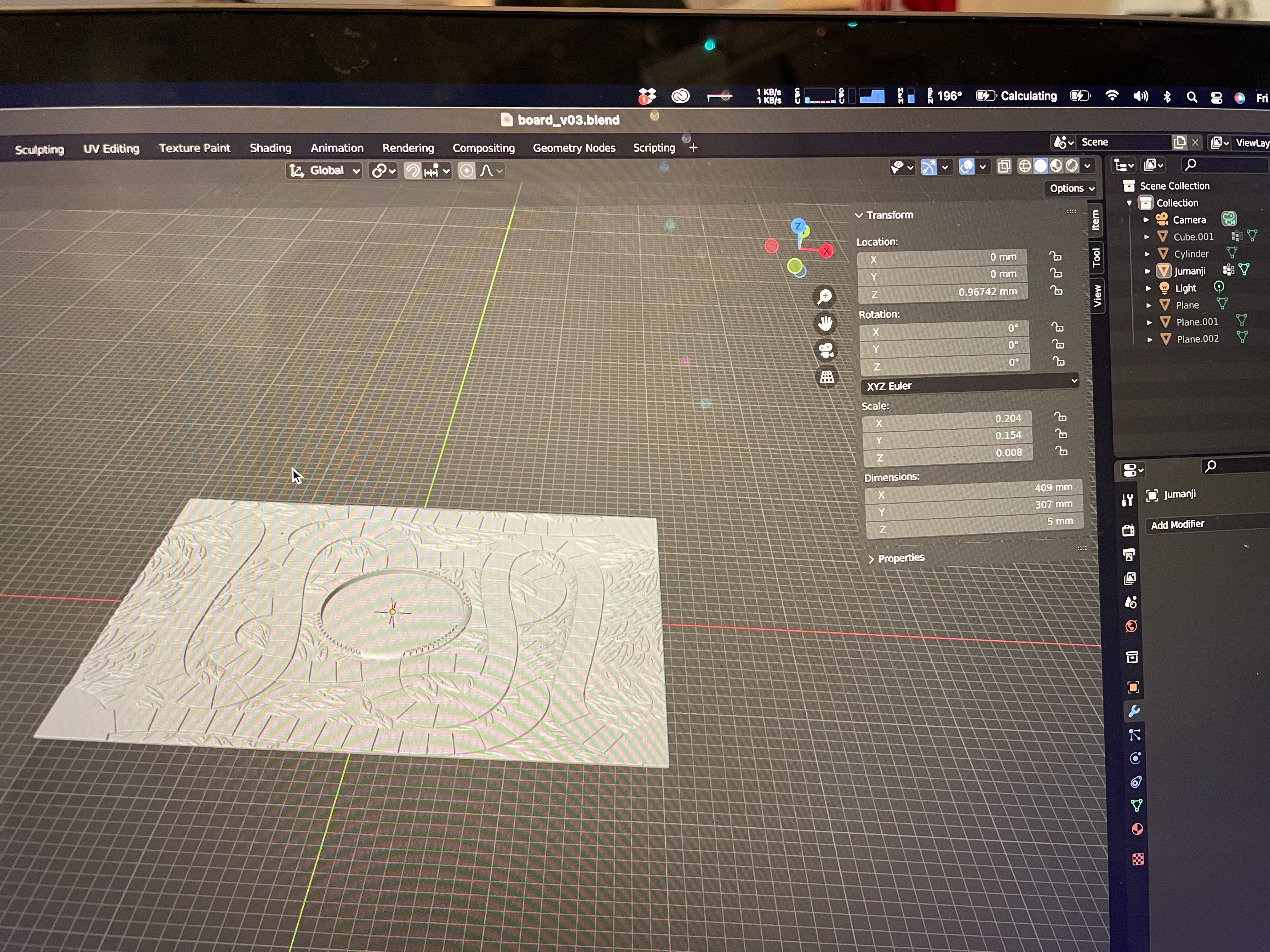Select the Tool sidebar tab
The width and height of the screenshot is (1270, 952).
(1096, 258)
